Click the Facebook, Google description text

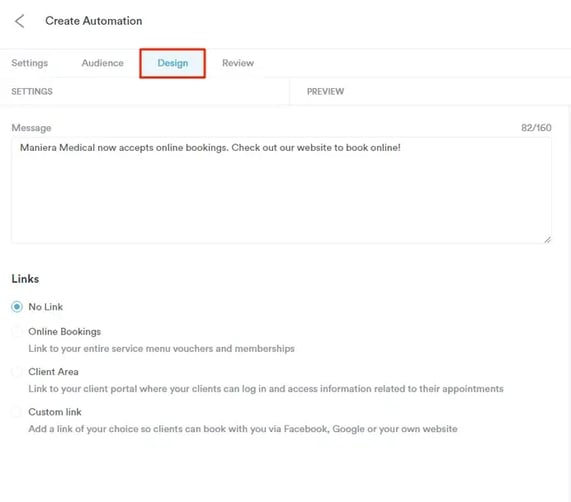(x=243, y=429)
